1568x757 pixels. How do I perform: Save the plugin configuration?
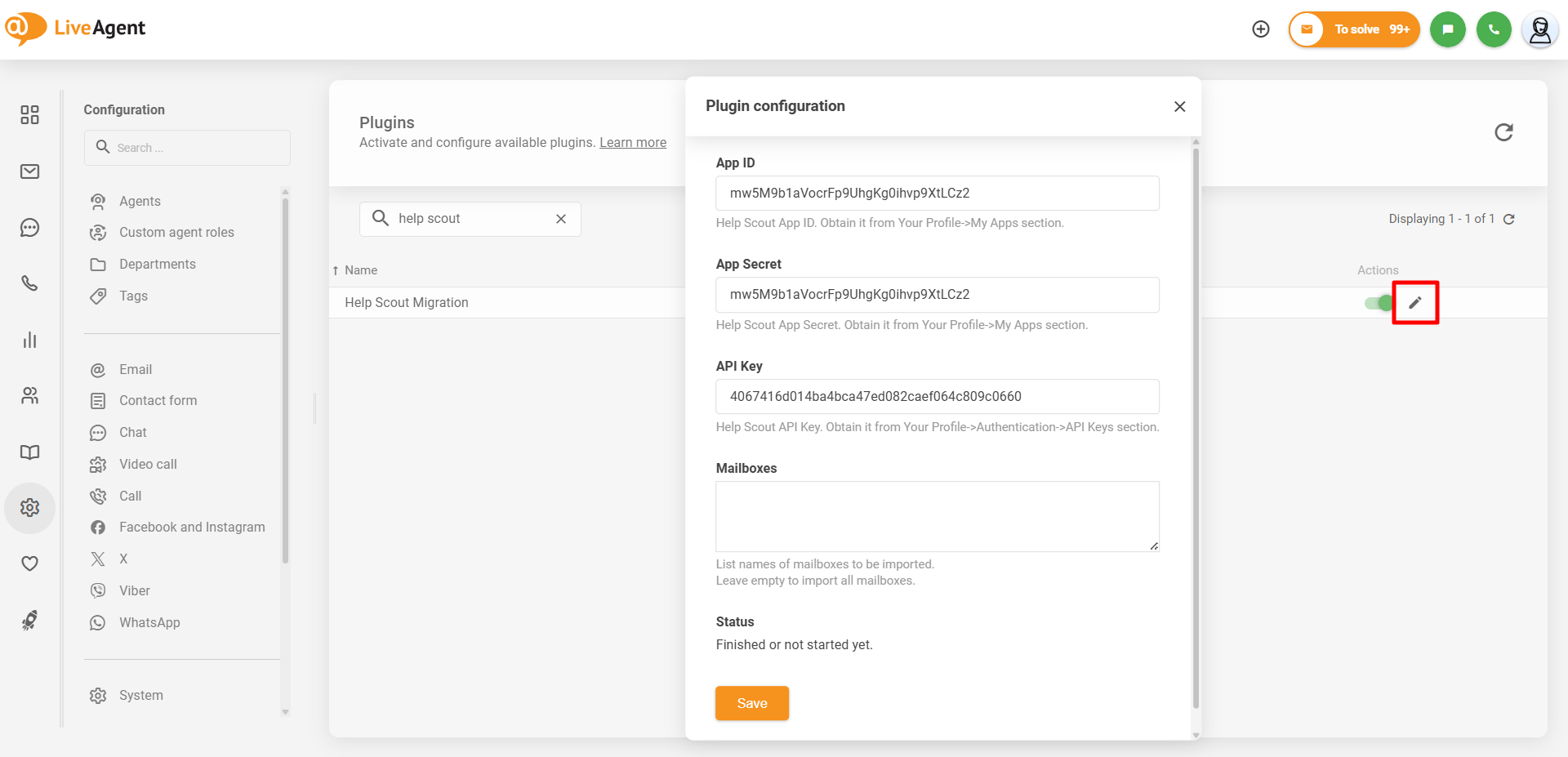[751, 703]
